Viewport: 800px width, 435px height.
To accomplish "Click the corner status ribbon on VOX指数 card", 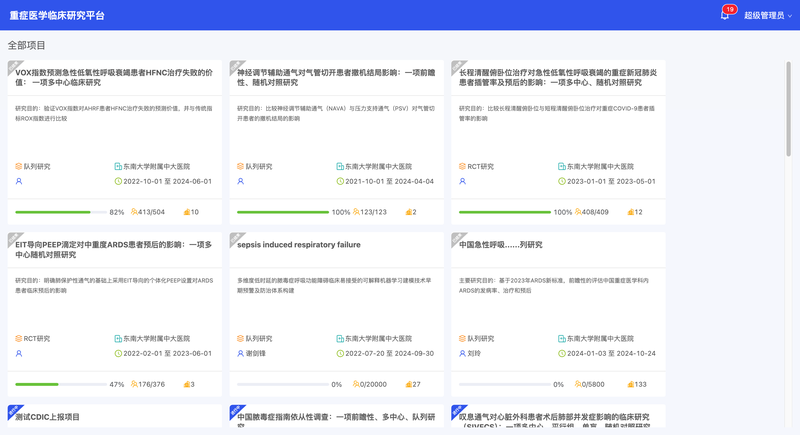I will [x=14, y=66].
